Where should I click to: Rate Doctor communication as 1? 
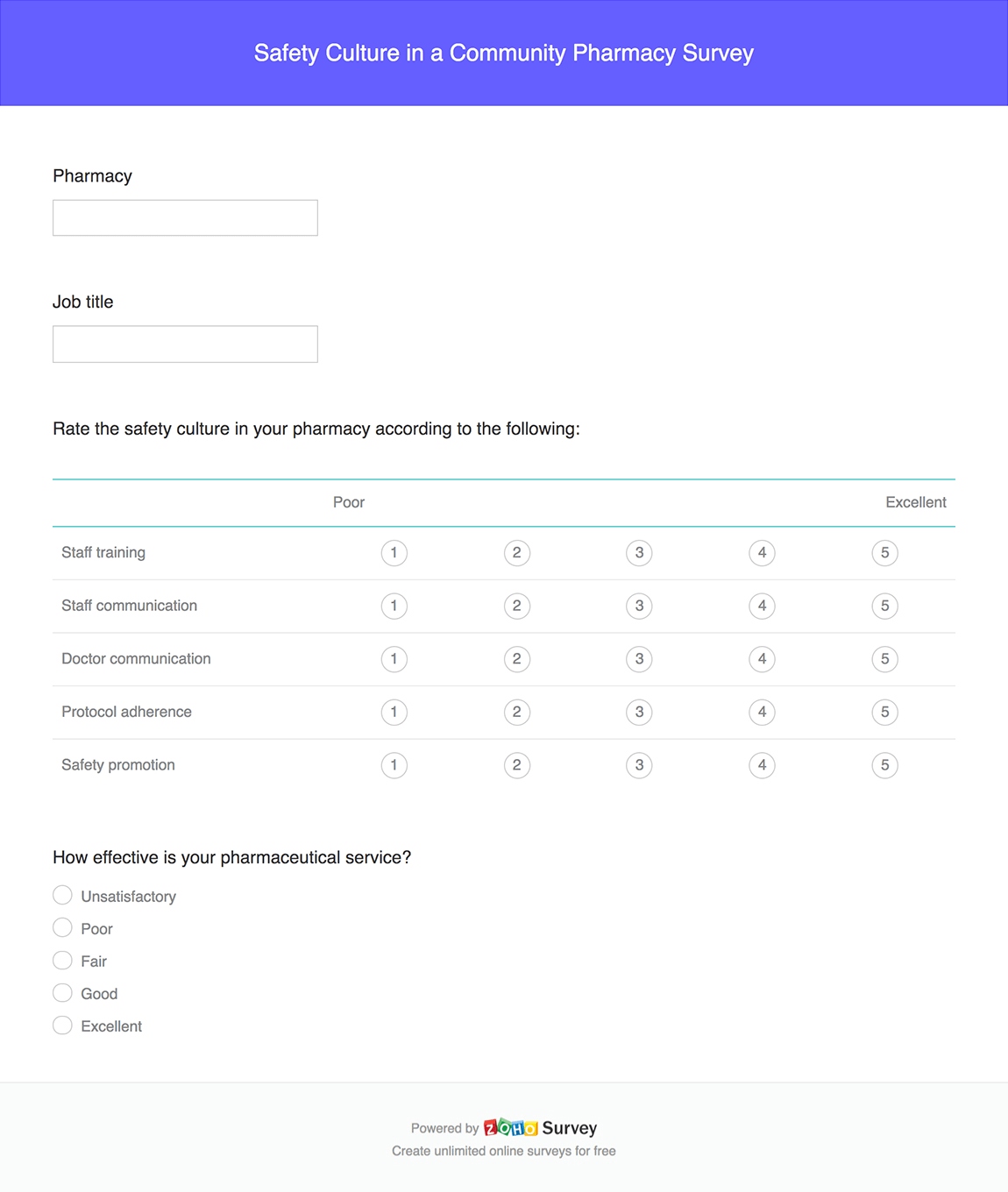tap(394, 659)
